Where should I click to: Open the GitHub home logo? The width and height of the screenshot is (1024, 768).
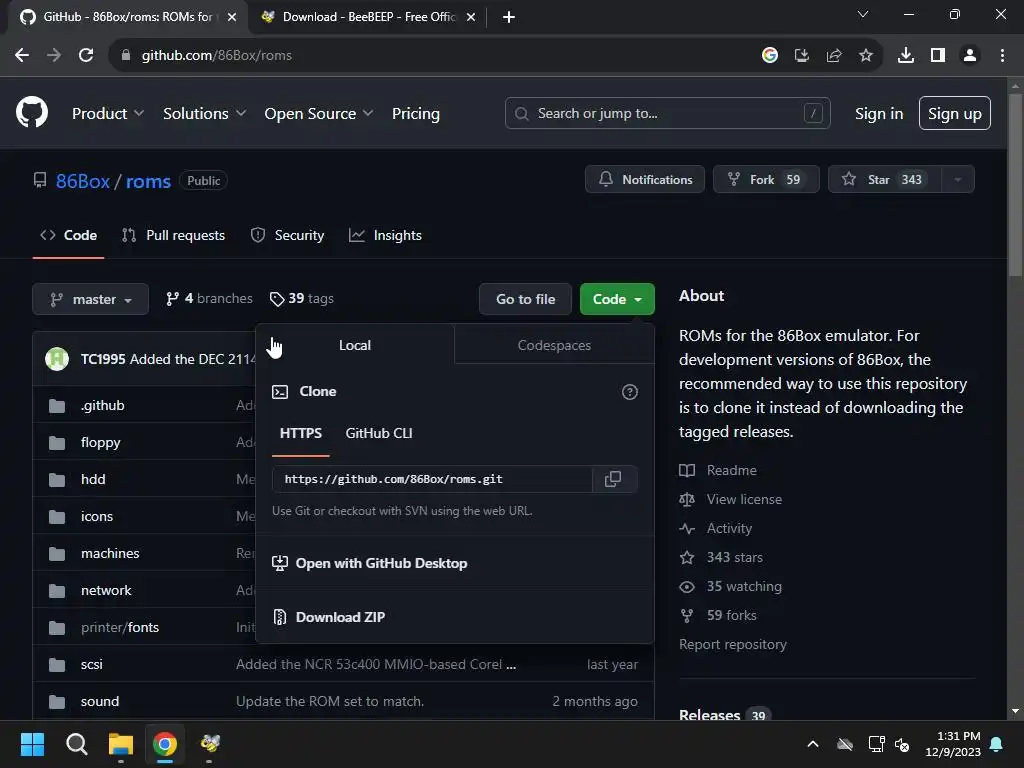[x=31, y=112]
